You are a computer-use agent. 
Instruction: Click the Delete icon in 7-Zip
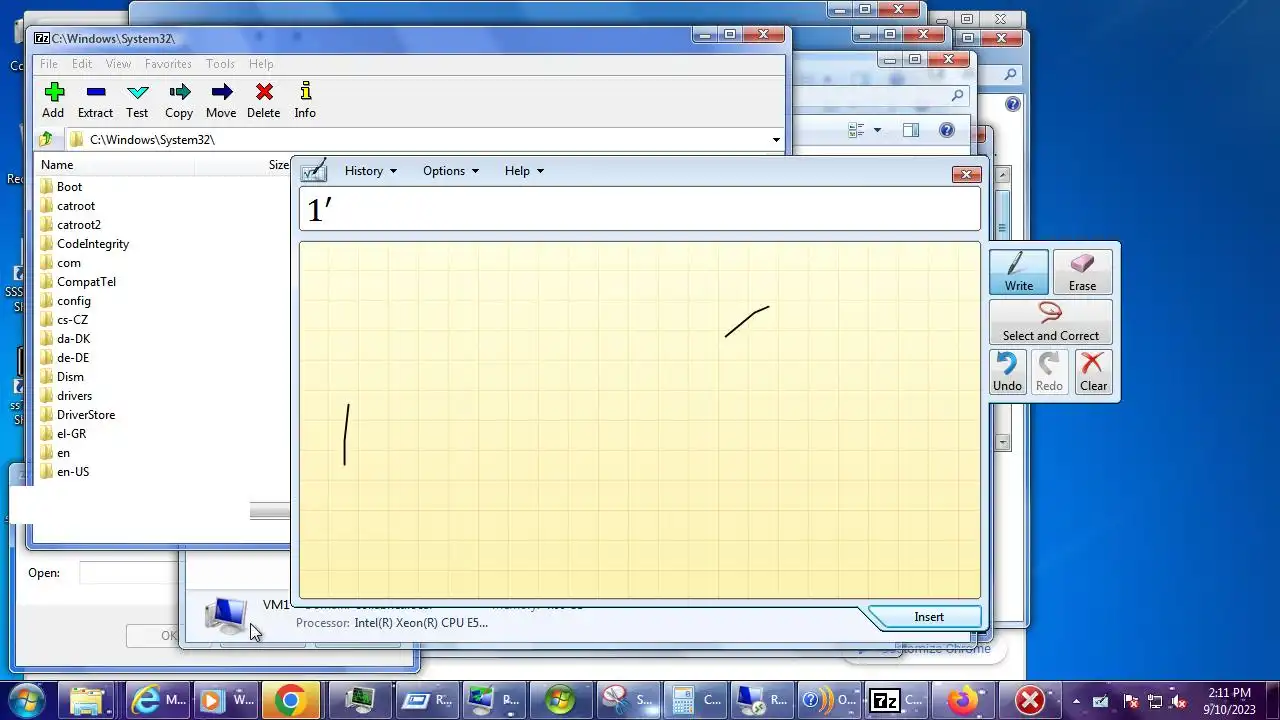(x=264, y=93)
